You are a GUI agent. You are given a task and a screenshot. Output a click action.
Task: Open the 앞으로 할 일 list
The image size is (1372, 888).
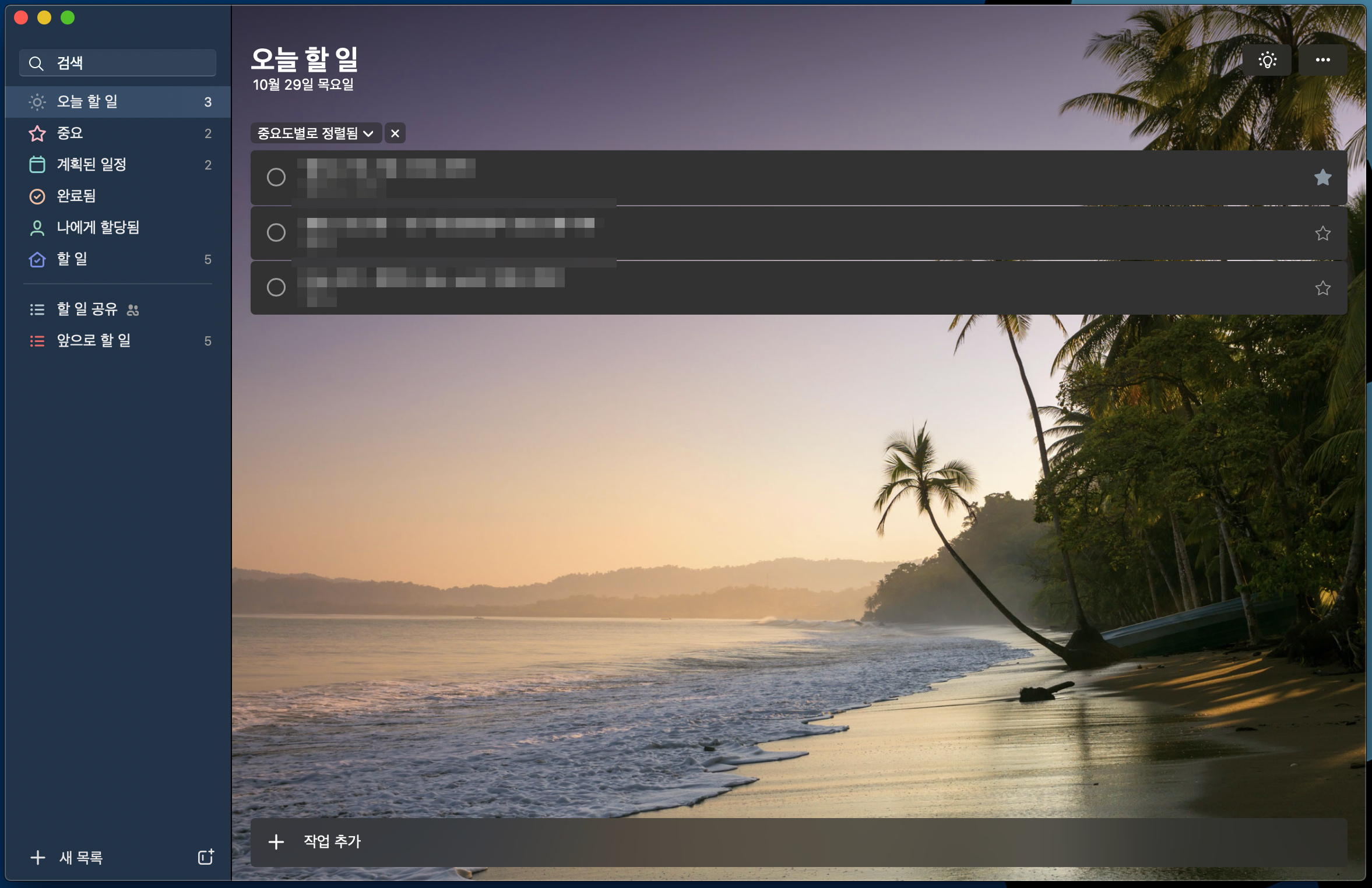(94, 341)
